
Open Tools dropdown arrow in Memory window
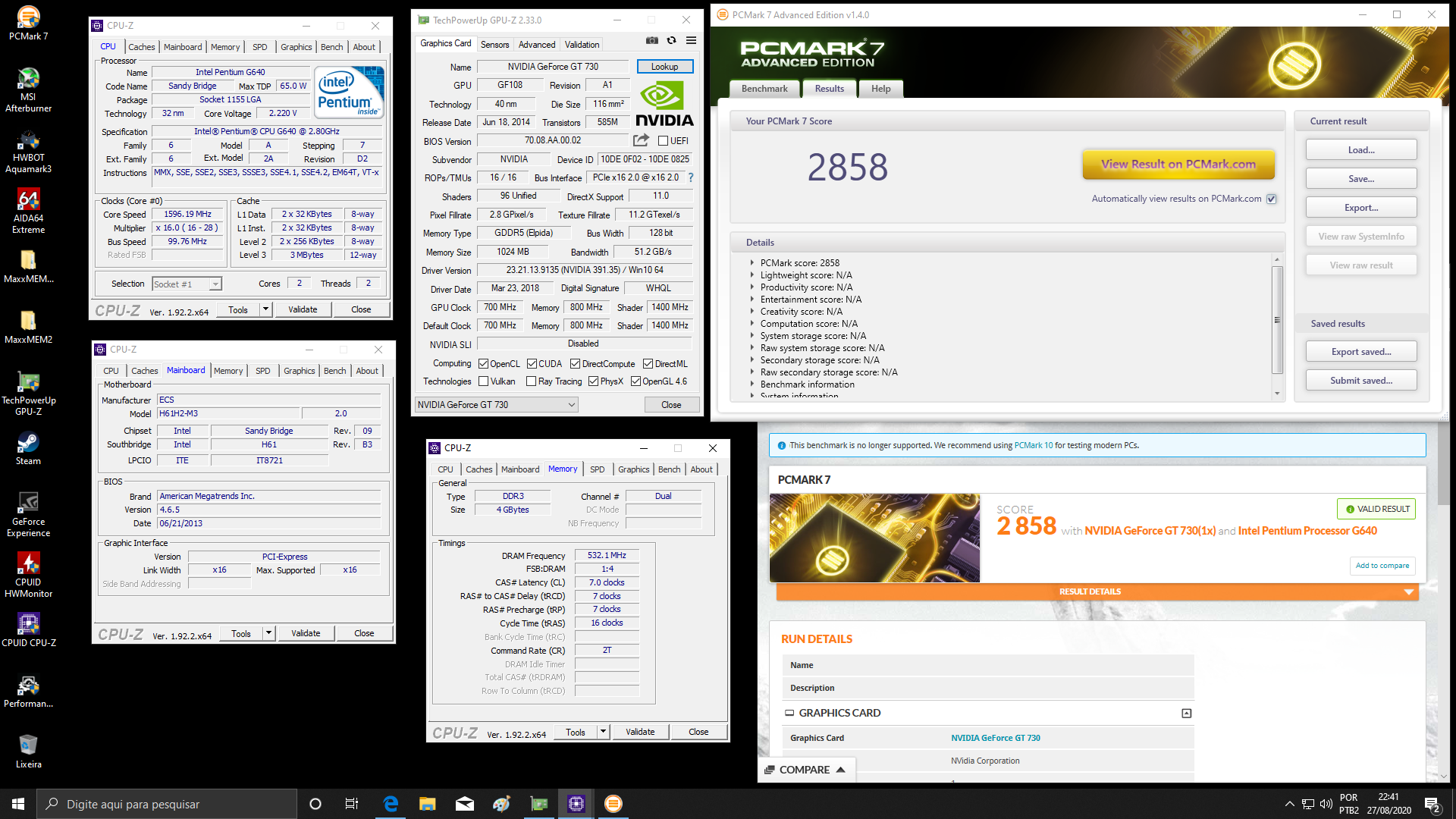click(x=603, y=732)
